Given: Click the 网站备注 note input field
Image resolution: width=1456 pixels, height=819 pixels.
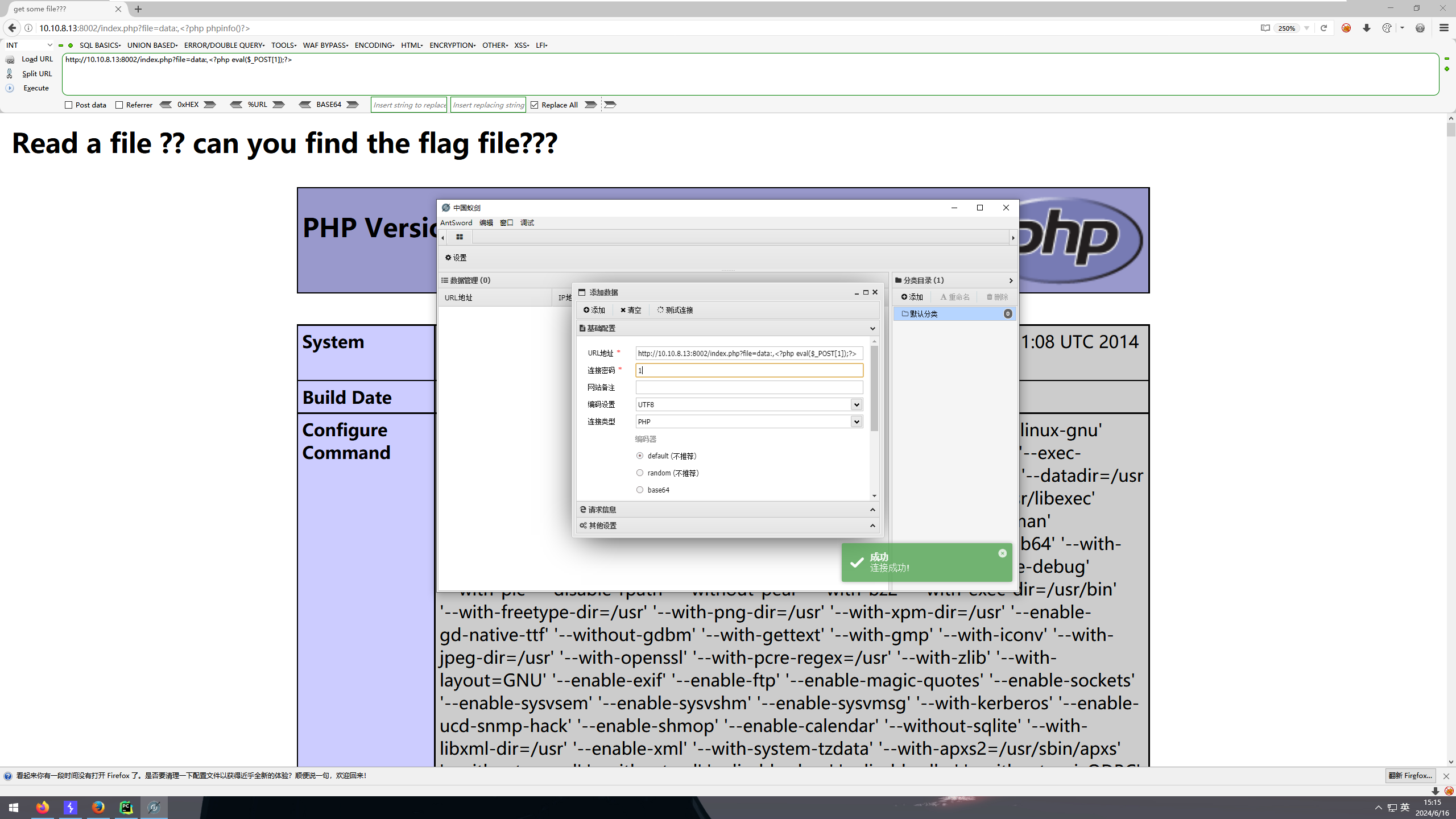Looking at the screenshot, I should pos(749,387).
